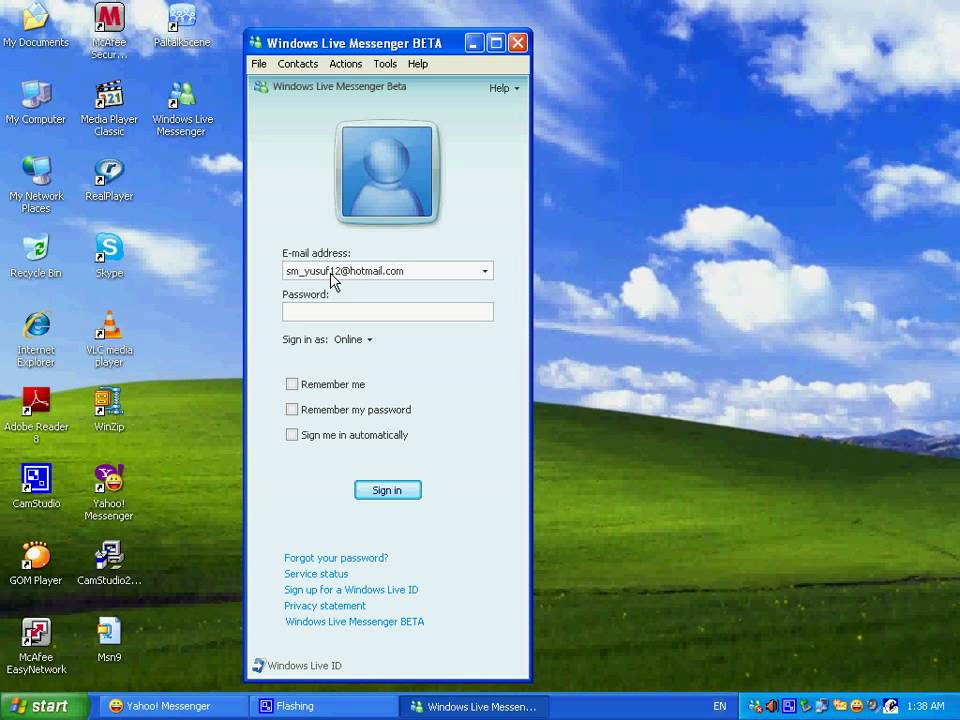
Task: Select the Windows Live Messenger desktop shortcut
Action: (x=182, y=108)
